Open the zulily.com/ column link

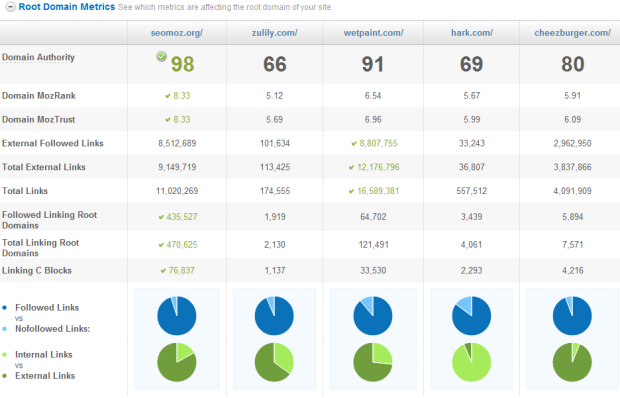(274, 33)
